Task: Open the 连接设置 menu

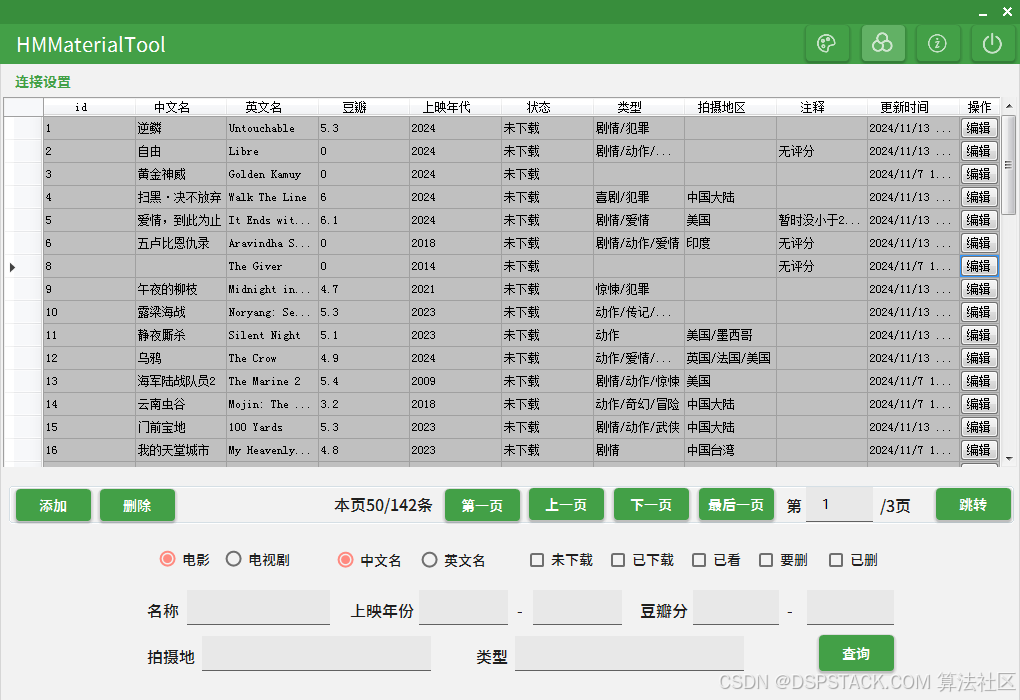Action: click(x=43, y=82)
